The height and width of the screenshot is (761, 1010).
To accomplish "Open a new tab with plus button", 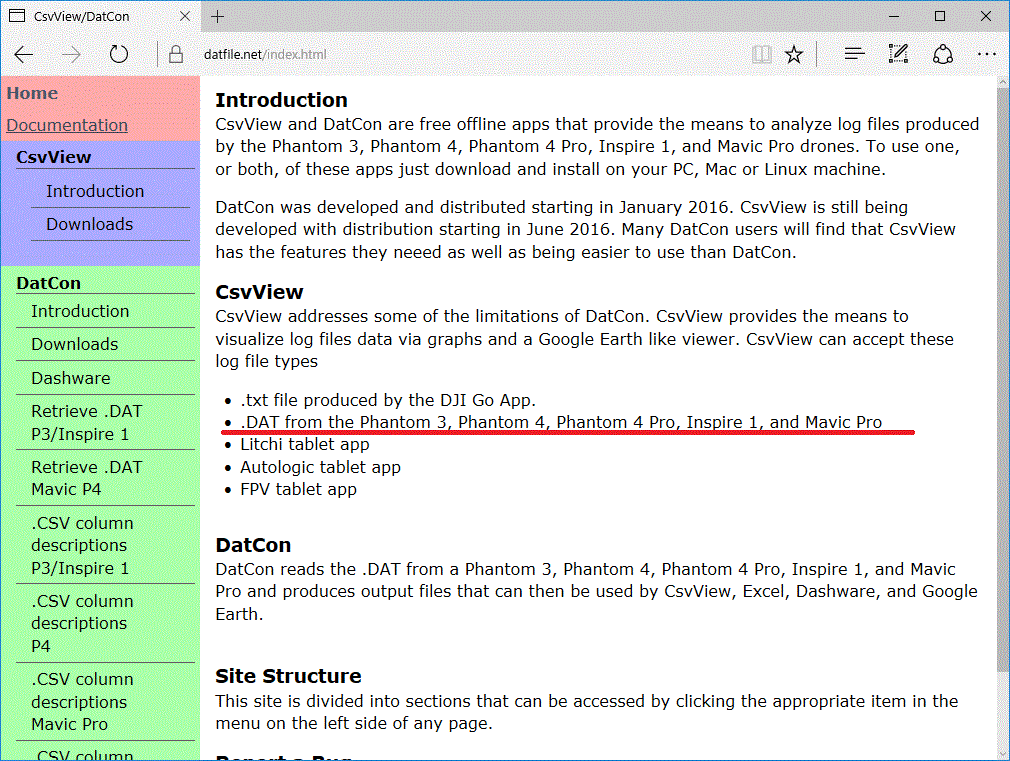I will [218, 16].
